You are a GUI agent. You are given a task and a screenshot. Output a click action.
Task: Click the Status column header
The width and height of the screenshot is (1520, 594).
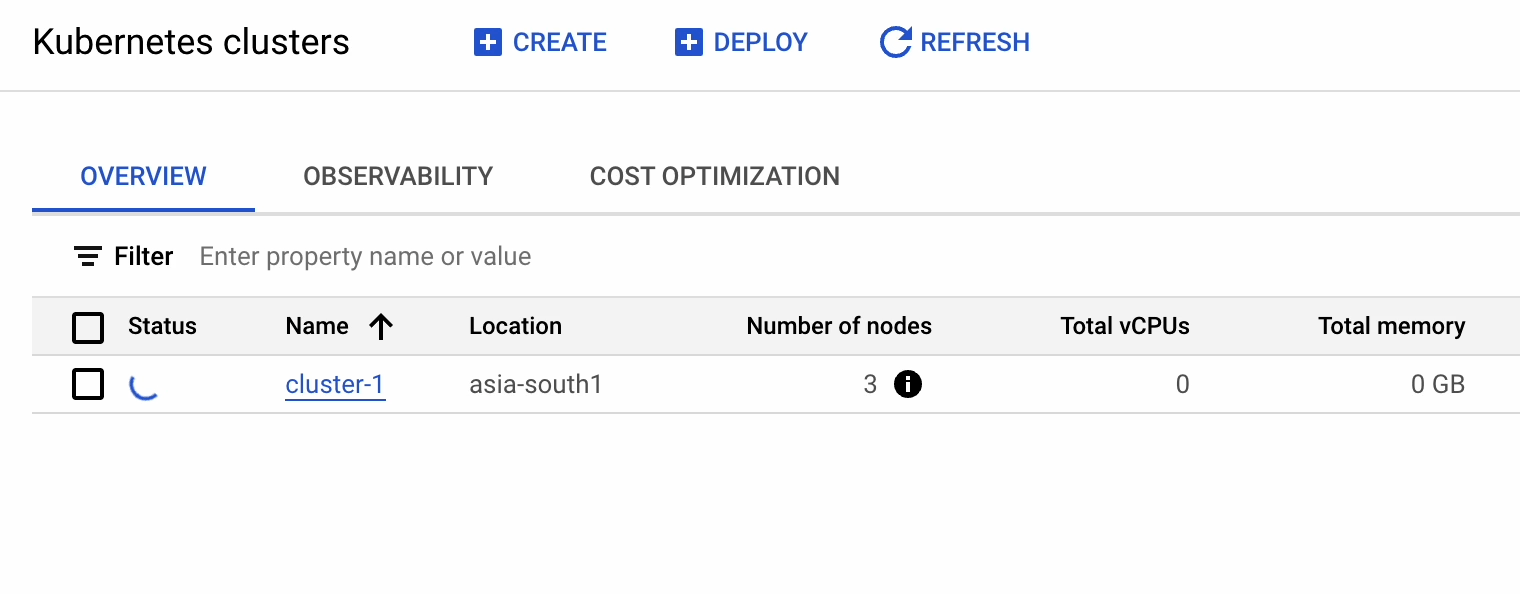pyautogui.click(x=162, y=326)
